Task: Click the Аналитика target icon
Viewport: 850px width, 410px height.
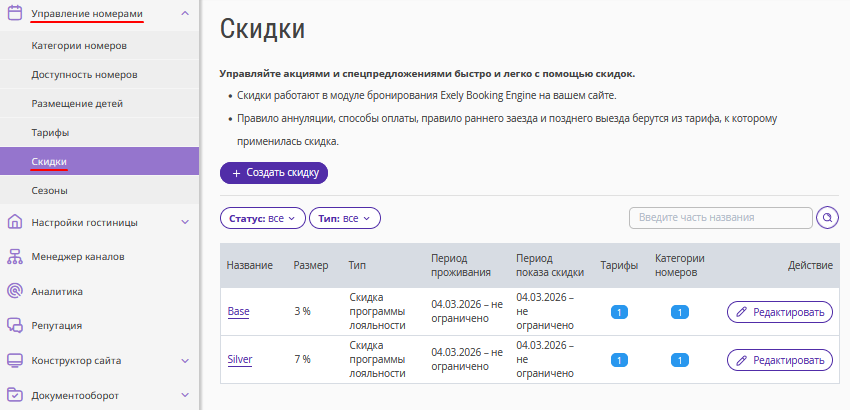Action: tap(14, 291)
